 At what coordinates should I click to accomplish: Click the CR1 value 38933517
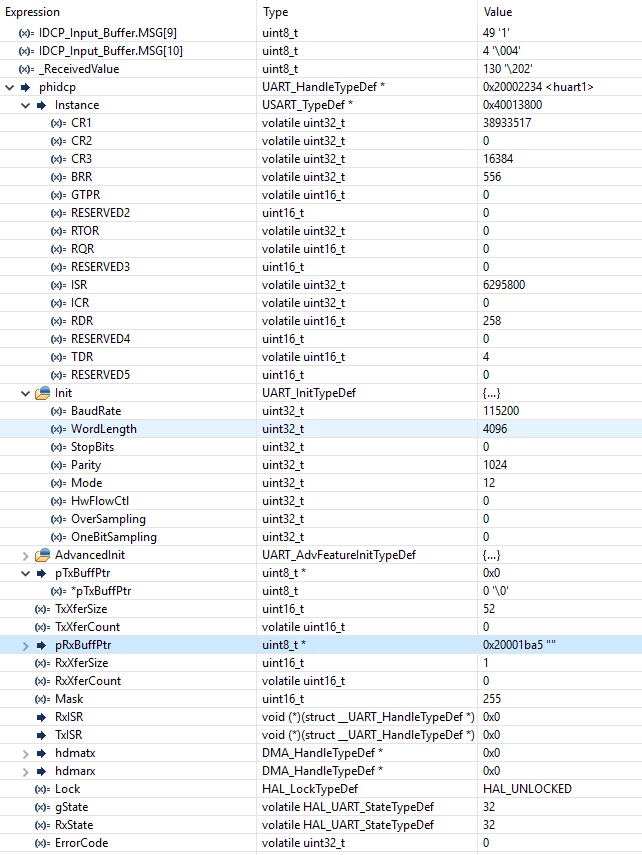pos(507,123)
